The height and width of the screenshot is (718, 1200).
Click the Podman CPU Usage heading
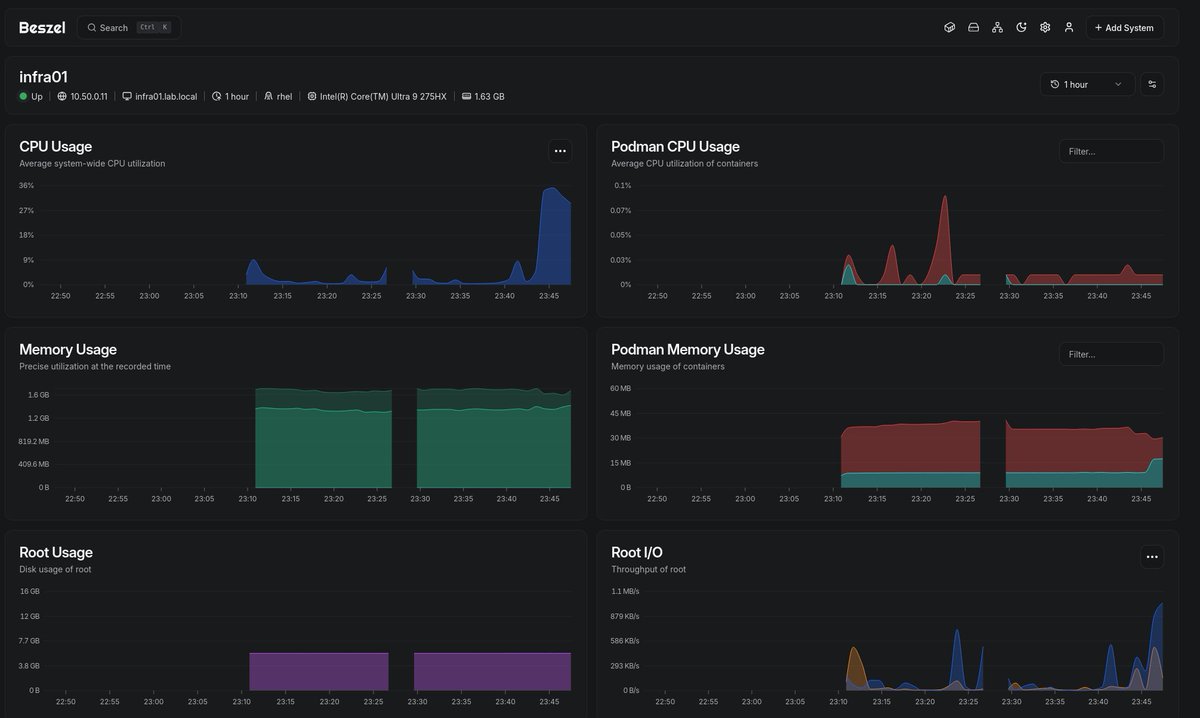pyautogui.click(x=676, y=147)
